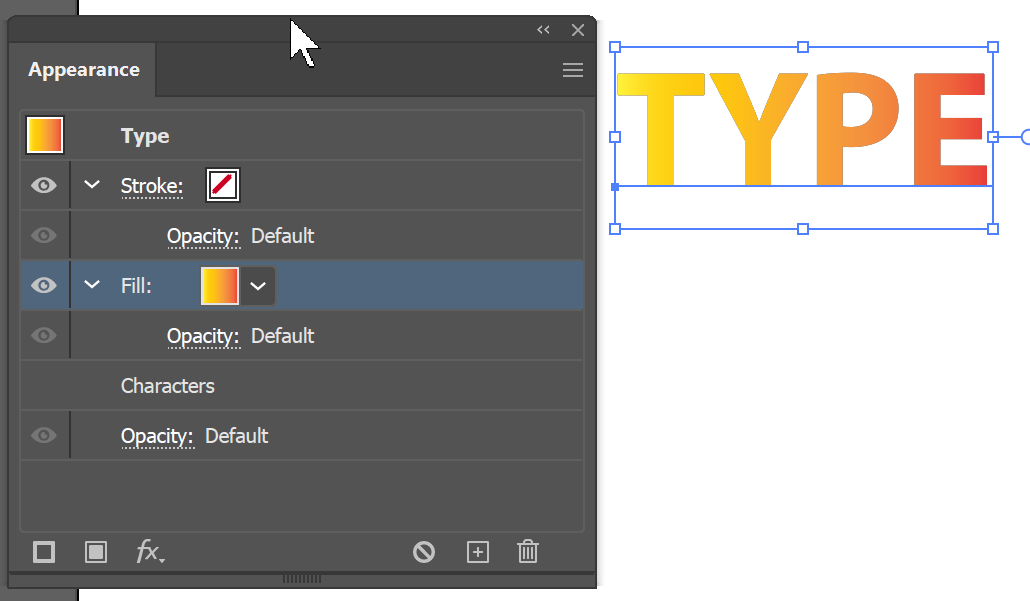
Task: Toggle visibility of the Stroke row
Action: click(x=43, y=185)
